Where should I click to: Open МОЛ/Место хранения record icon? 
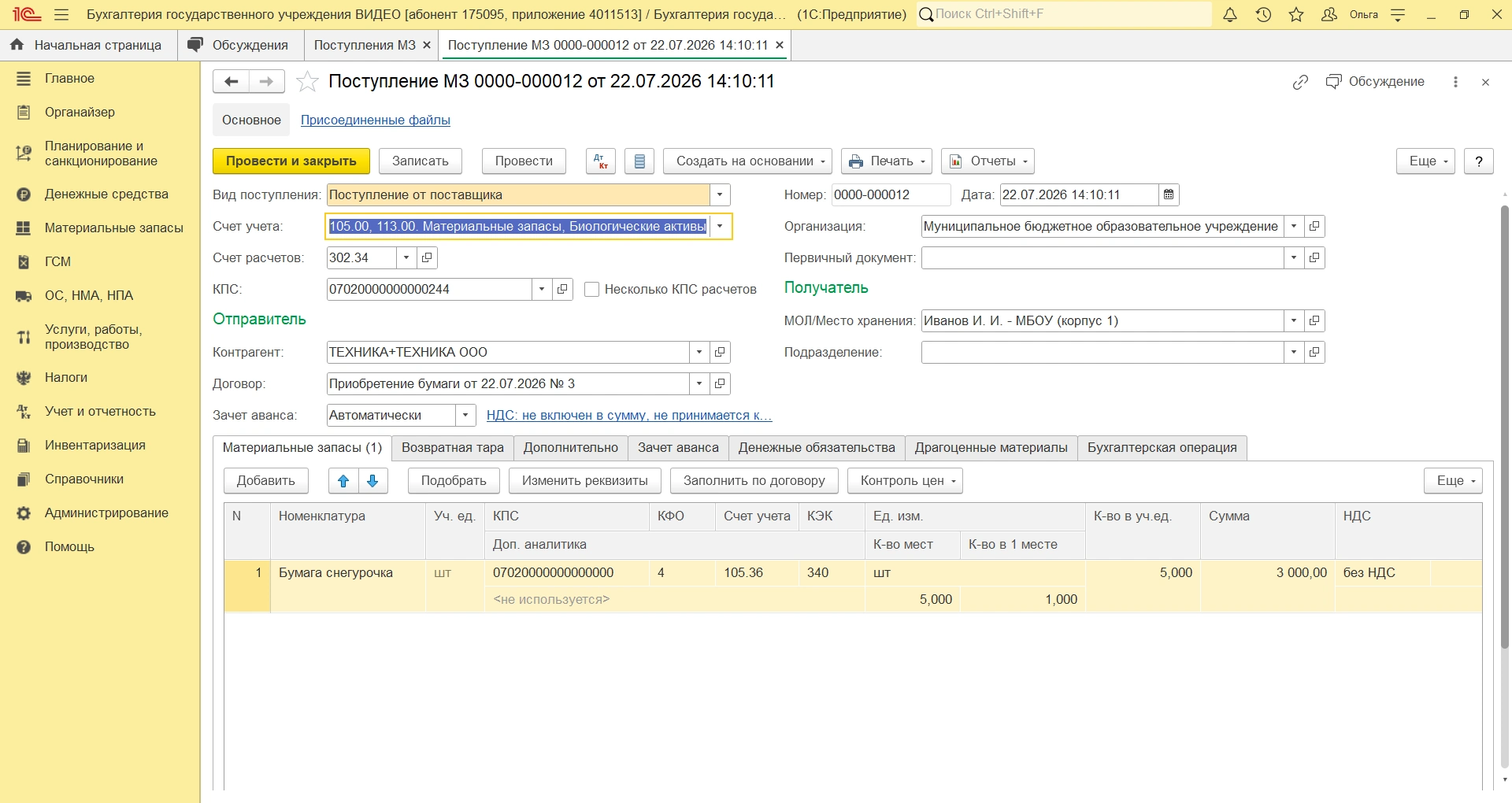[x=1314, y=320]
